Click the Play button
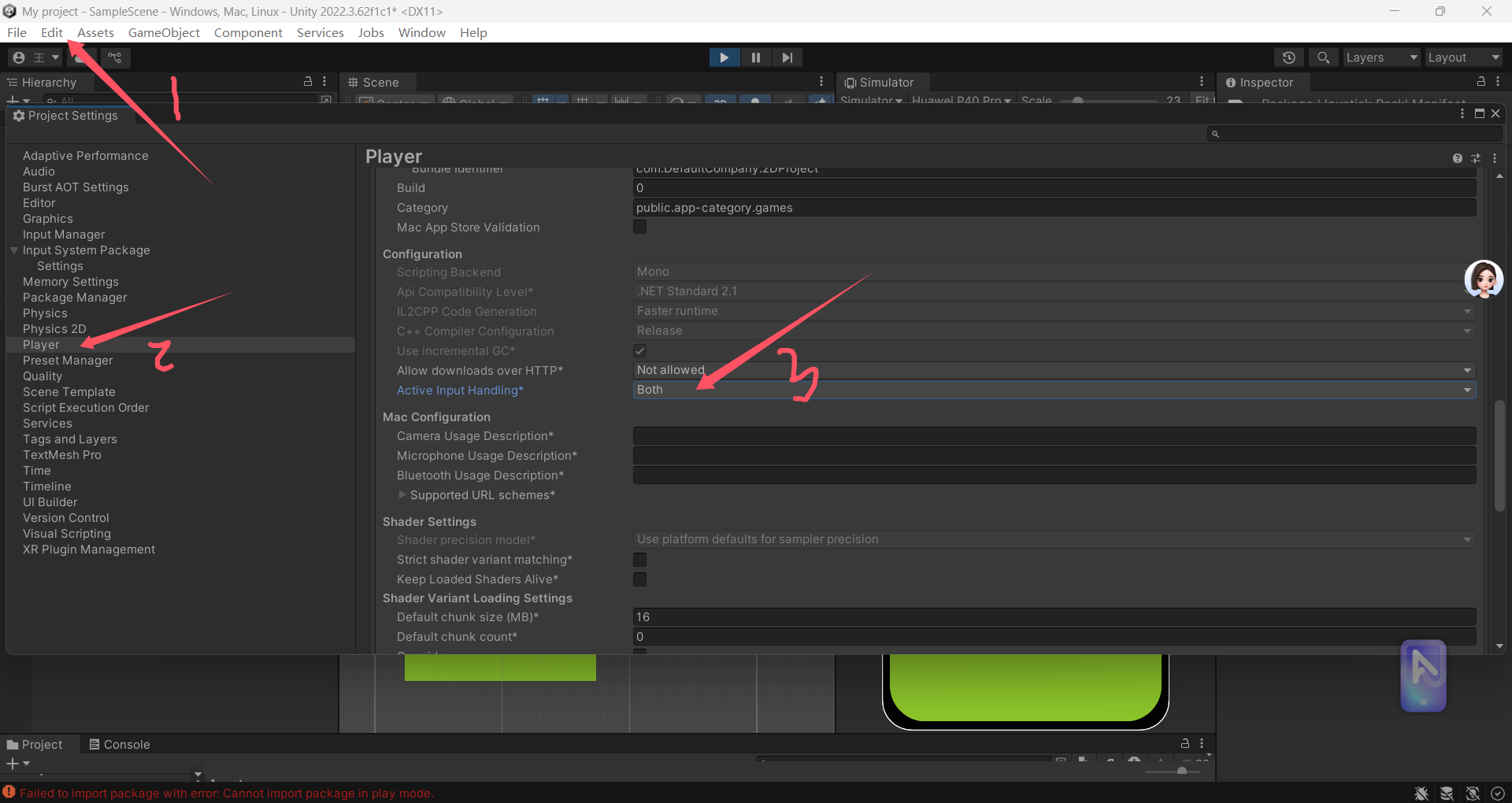Viewport: 1512px width, 803px height. tap(724, 57)
